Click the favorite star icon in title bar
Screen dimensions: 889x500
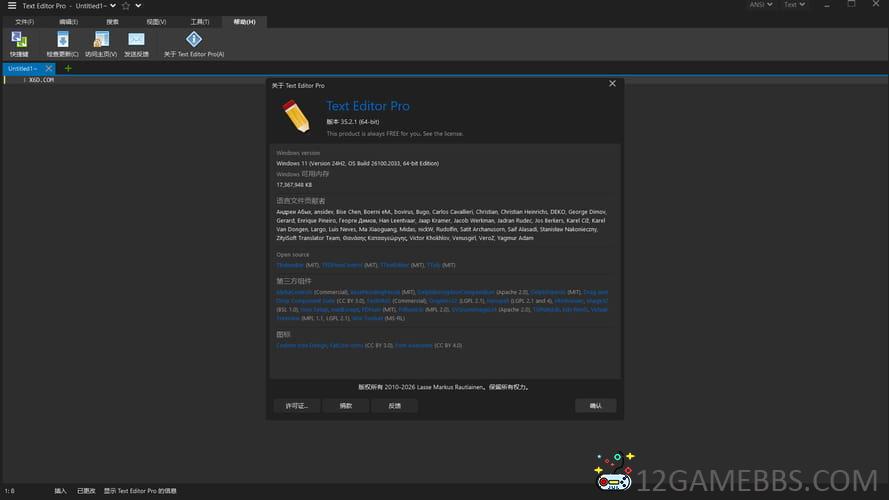[126, 5]
